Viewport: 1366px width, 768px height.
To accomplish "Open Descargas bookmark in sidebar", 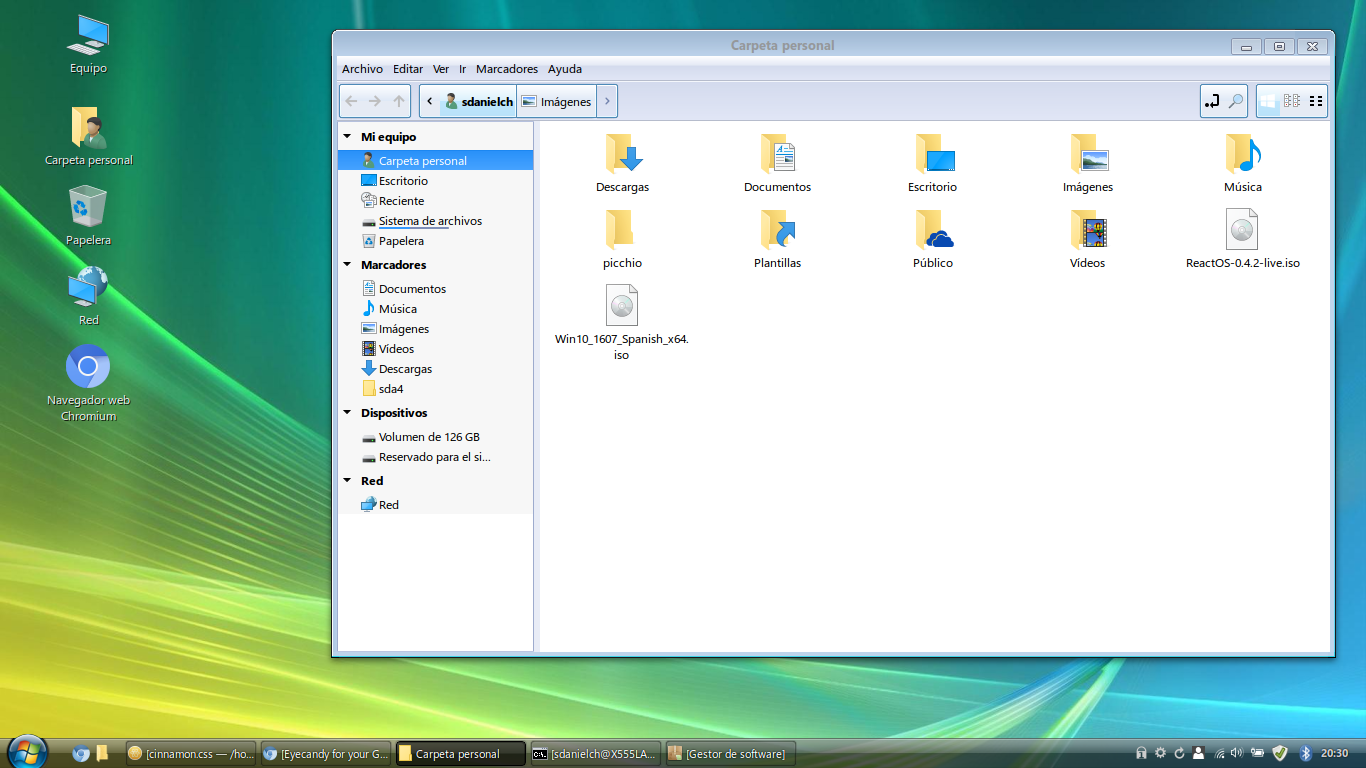I will (x=435, y=369).
